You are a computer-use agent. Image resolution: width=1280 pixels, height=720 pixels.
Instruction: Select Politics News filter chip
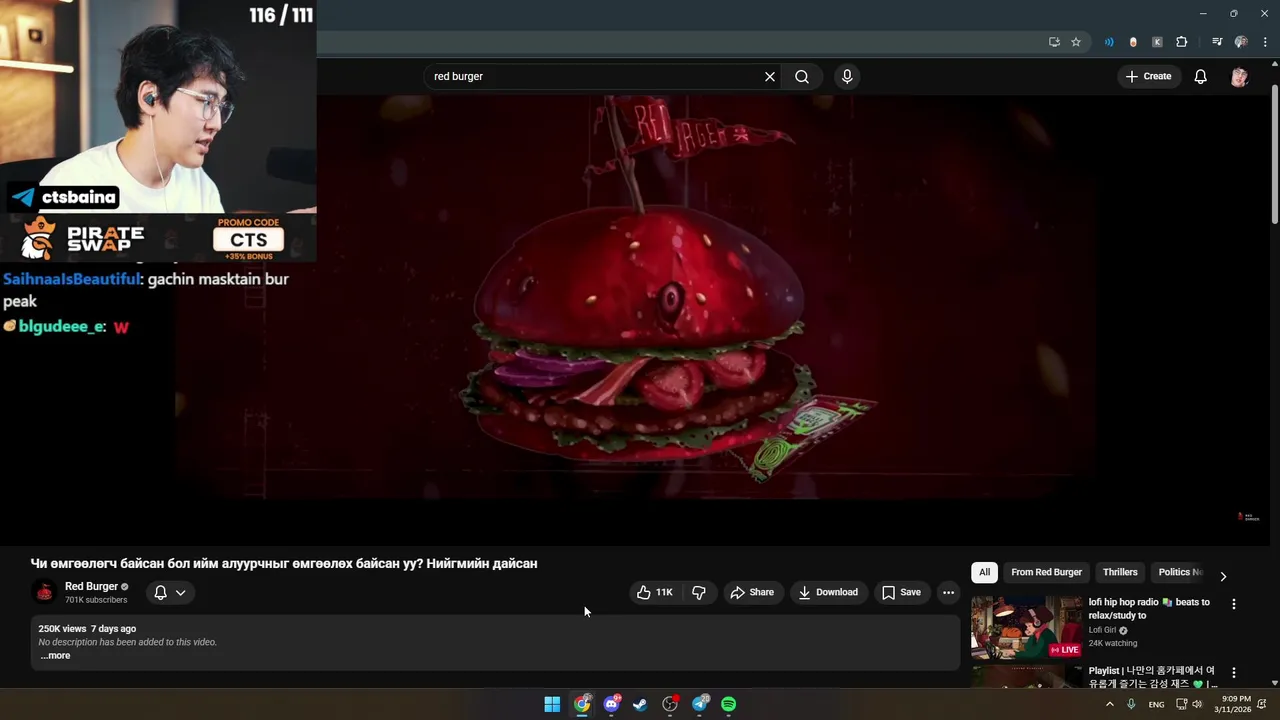1180,572
